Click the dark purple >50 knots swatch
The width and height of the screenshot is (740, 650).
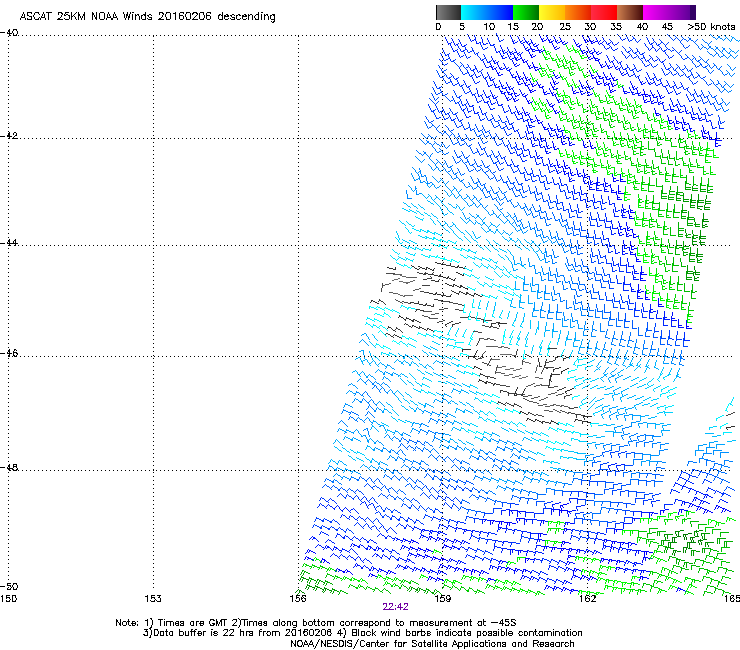[x=693, y=12]
